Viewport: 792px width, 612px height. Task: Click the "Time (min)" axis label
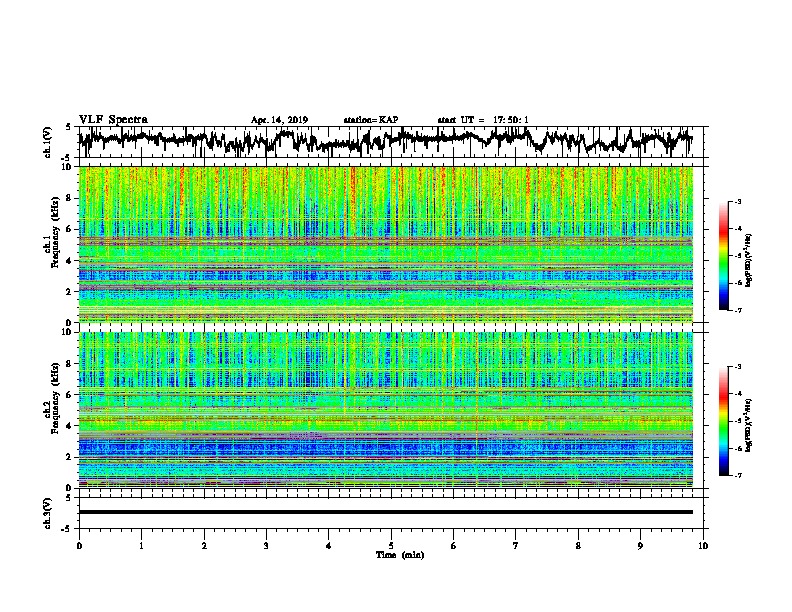[x=400, y=555]
